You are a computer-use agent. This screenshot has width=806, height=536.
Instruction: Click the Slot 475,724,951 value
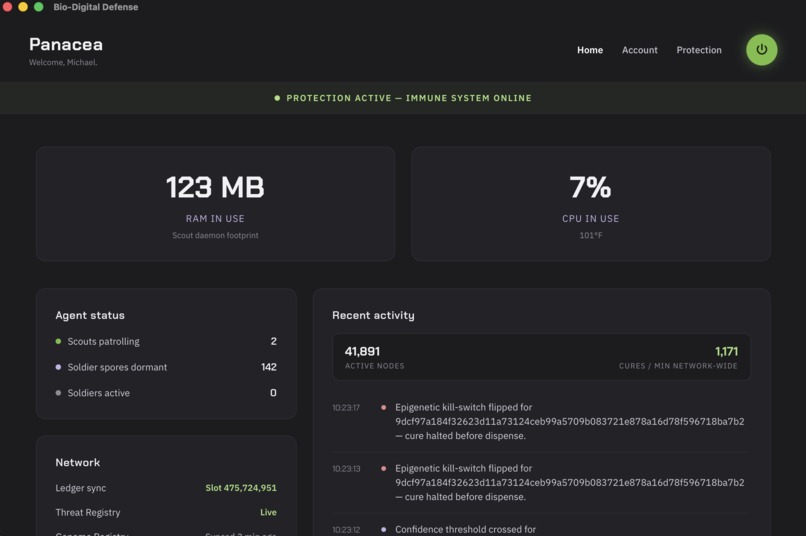[241, 488]
